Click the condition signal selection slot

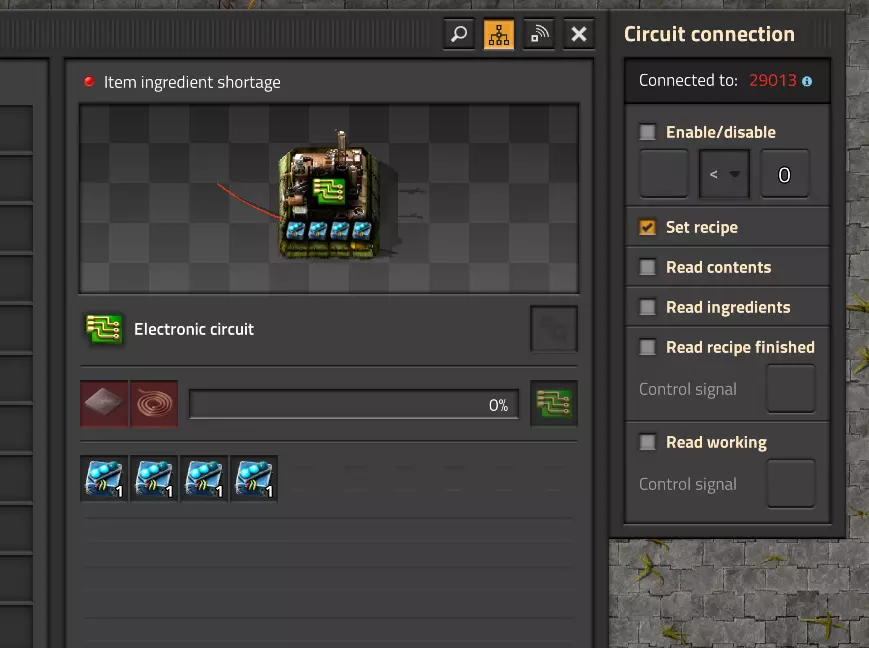[x=664, y=174]
